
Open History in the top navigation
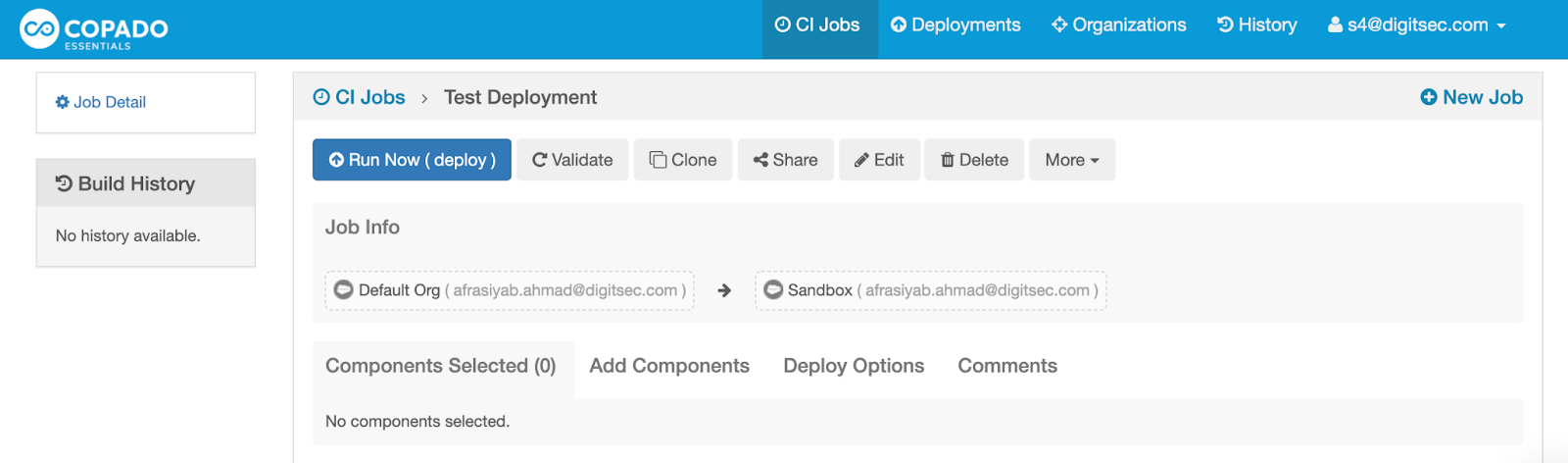click(x=1256, y=26)
